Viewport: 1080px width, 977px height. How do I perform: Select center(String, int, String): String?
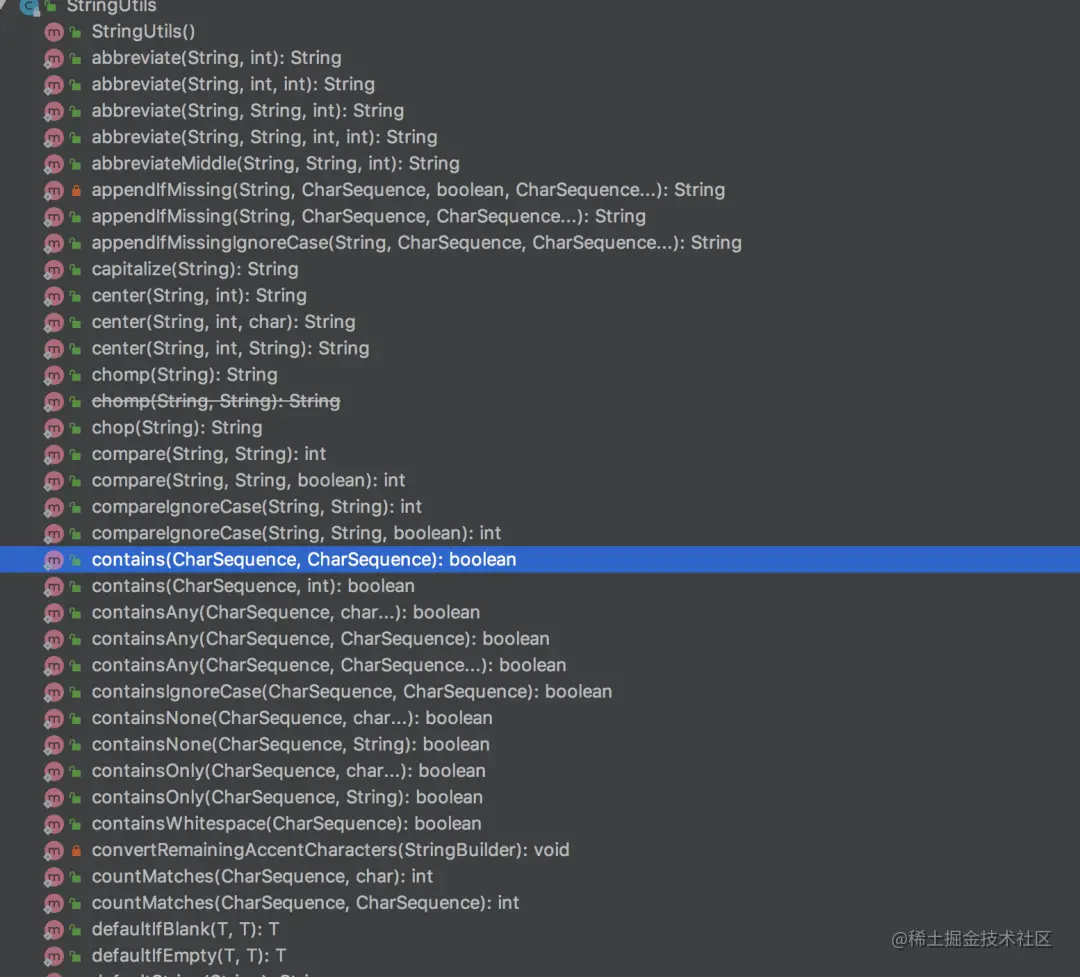[230, 349]
